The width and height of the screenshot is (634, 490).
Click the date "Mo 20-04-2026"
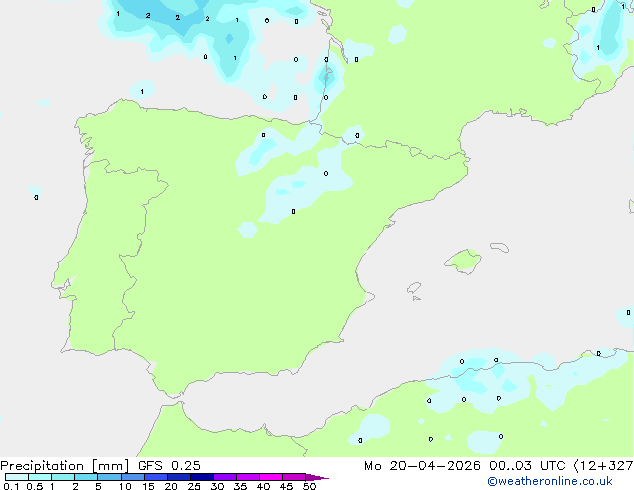click(x=422, y=466)
